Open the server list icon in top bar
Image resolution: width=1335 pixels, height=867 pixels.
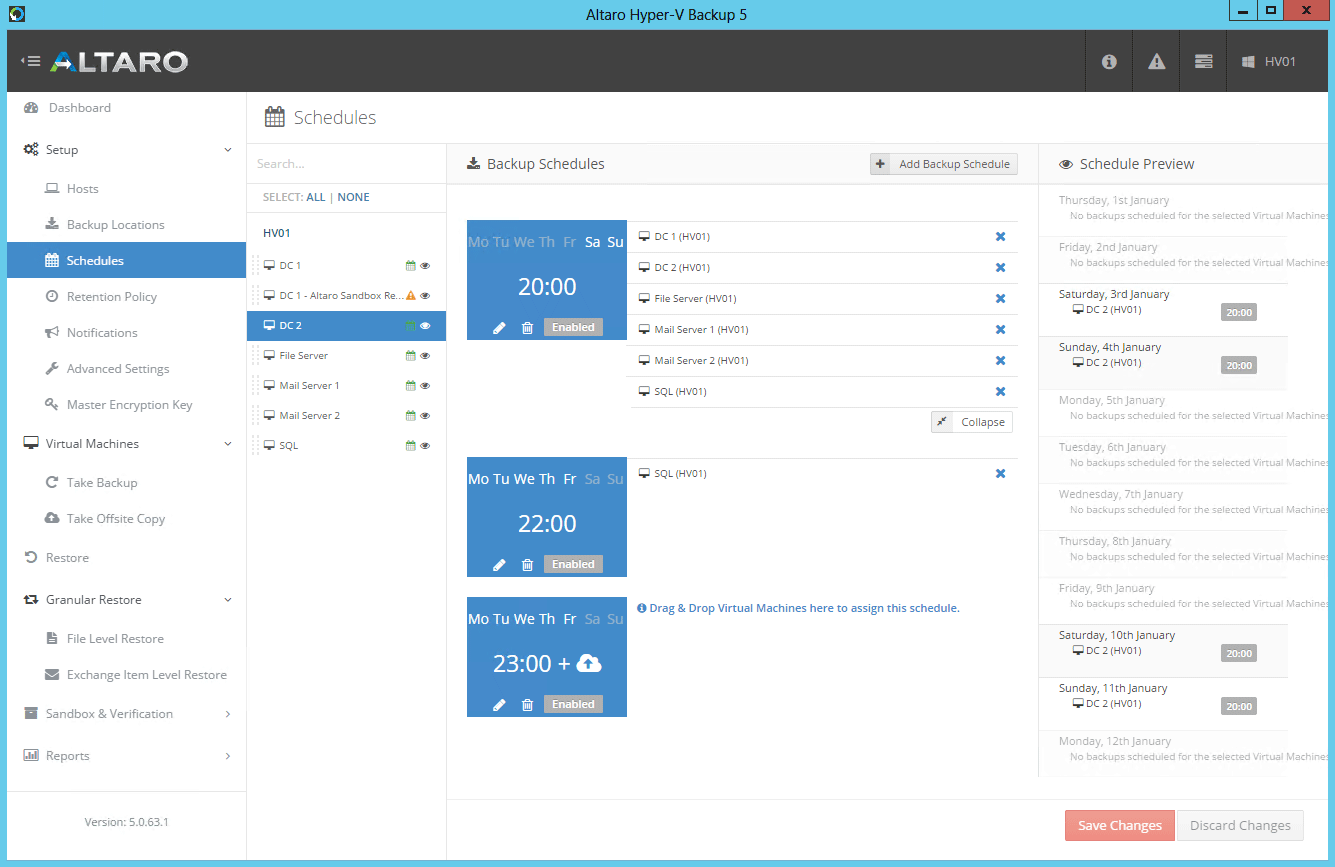click(x=1204, y=61)
